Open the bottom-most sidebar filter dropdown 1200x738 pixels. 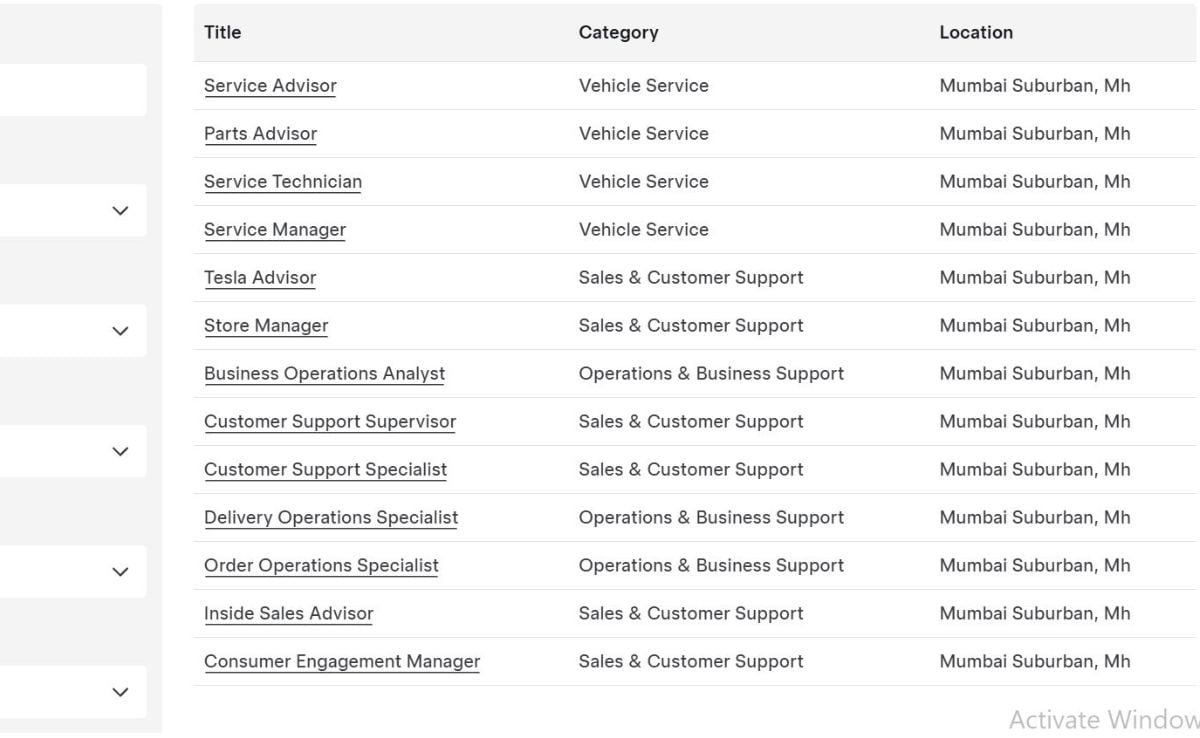pyautogui.click(x=120, y=692)
